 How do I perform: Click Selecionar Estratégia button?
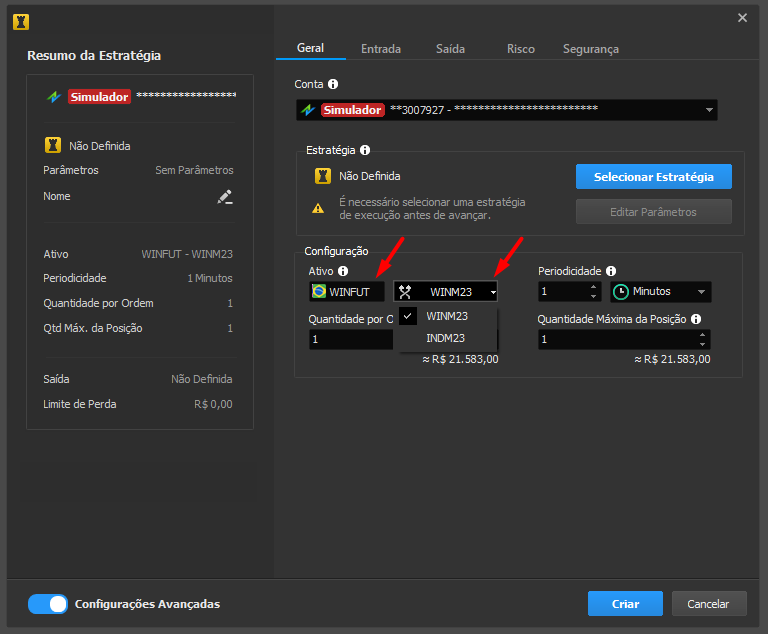click(654, 176)
